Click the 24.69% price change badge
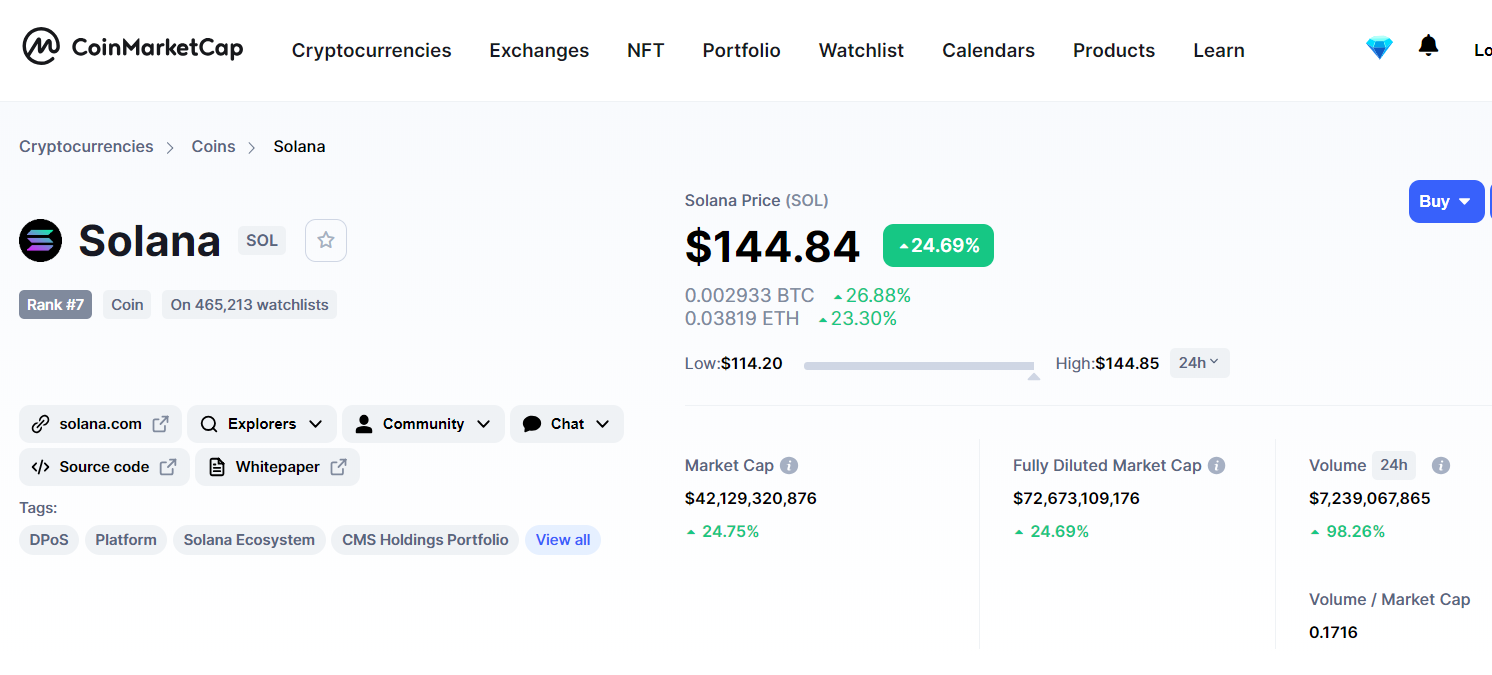The image size is (1492, 675). point(938,246)
